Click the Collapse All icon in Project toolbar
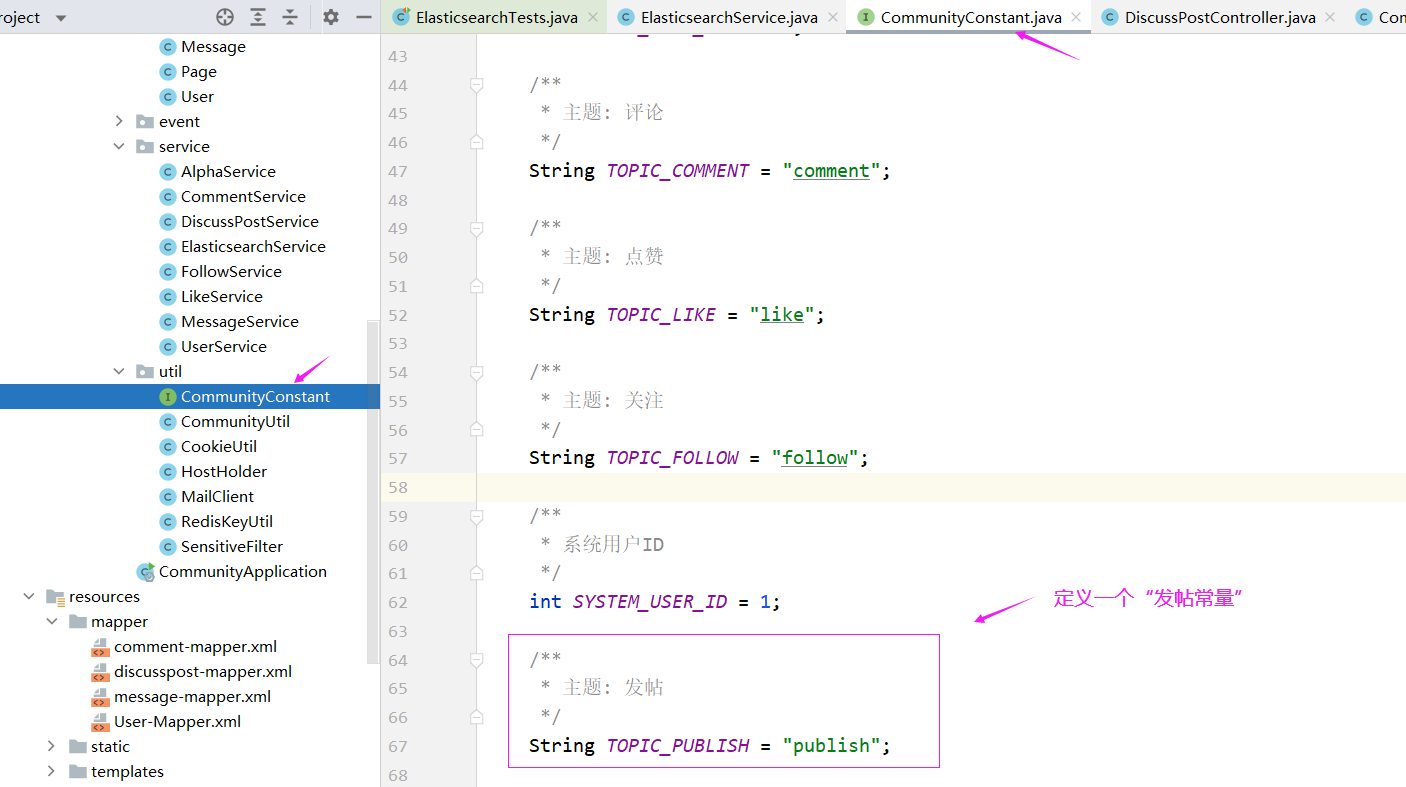Viewport: 1406px width, 787px height. pyautogui.click(x=290, y=17)
